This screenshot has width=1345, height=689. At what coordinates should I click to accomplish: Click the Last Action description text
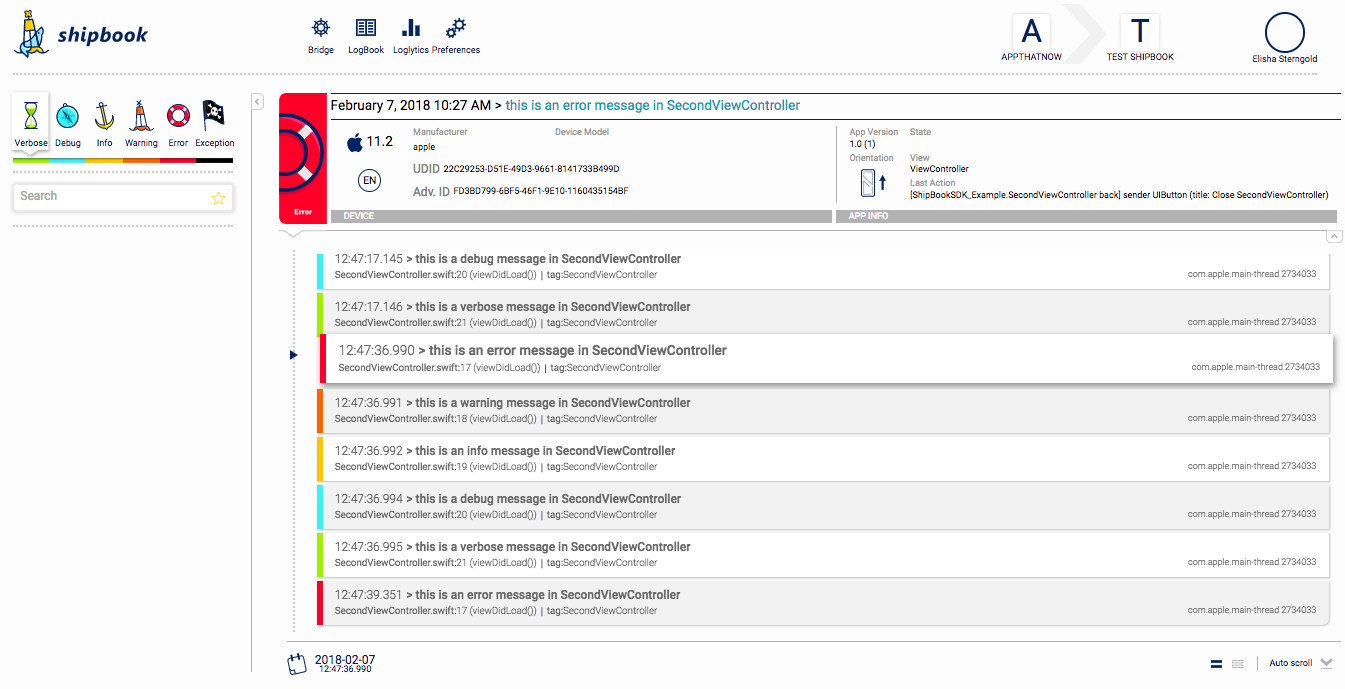[x=1119, y=195]
